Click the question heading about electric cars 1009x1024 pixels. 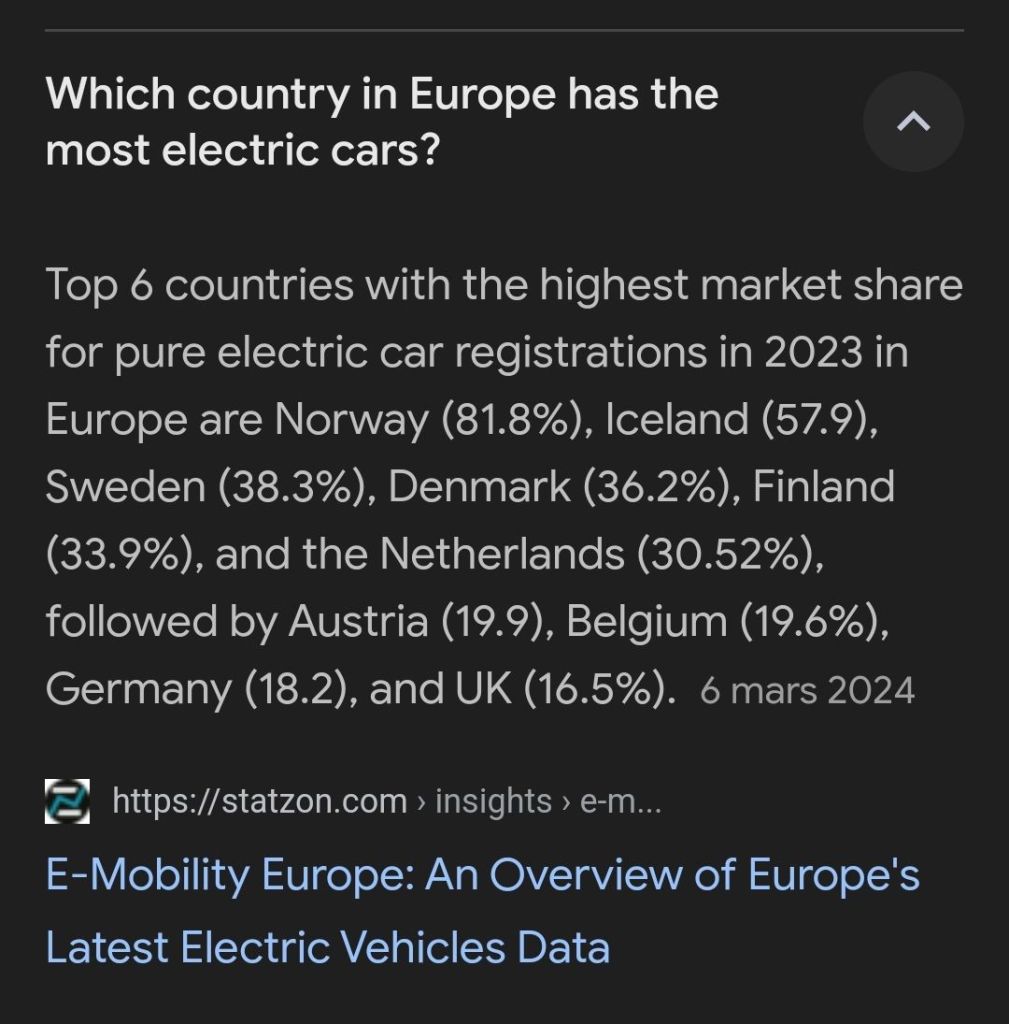[x=381, y=122]
